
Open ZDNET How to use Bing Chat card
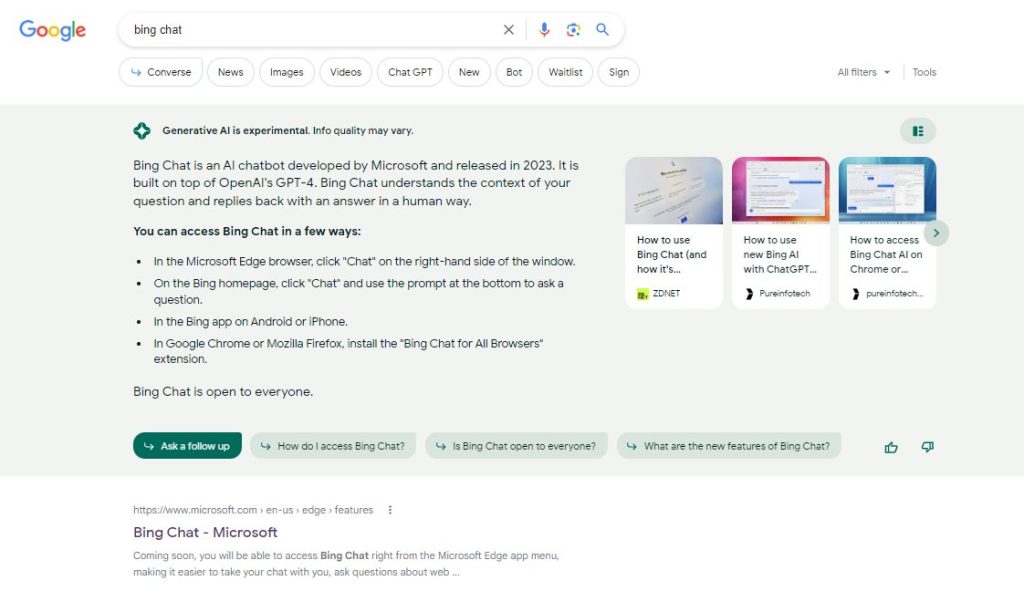click(673, 233)
